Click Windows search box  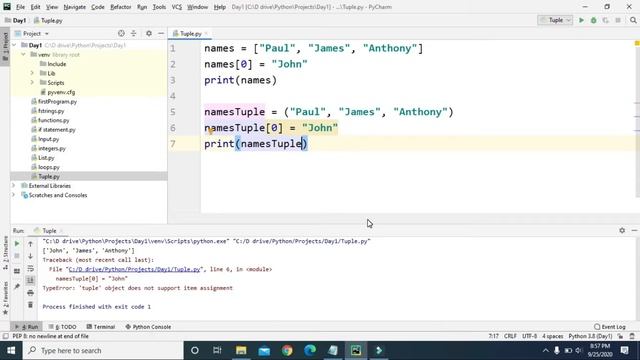(103, 350)
